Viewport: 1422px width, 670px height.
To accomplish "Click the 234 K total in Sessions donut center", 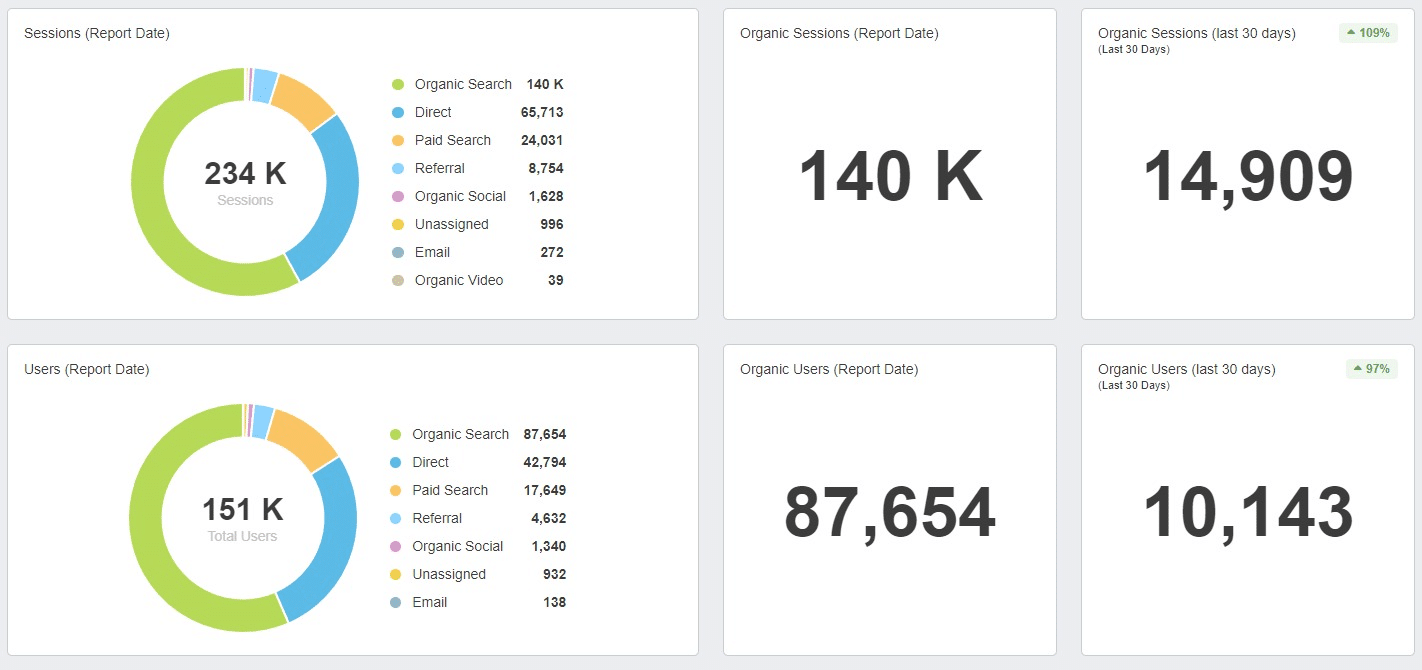I will click(x=244, y=174).
